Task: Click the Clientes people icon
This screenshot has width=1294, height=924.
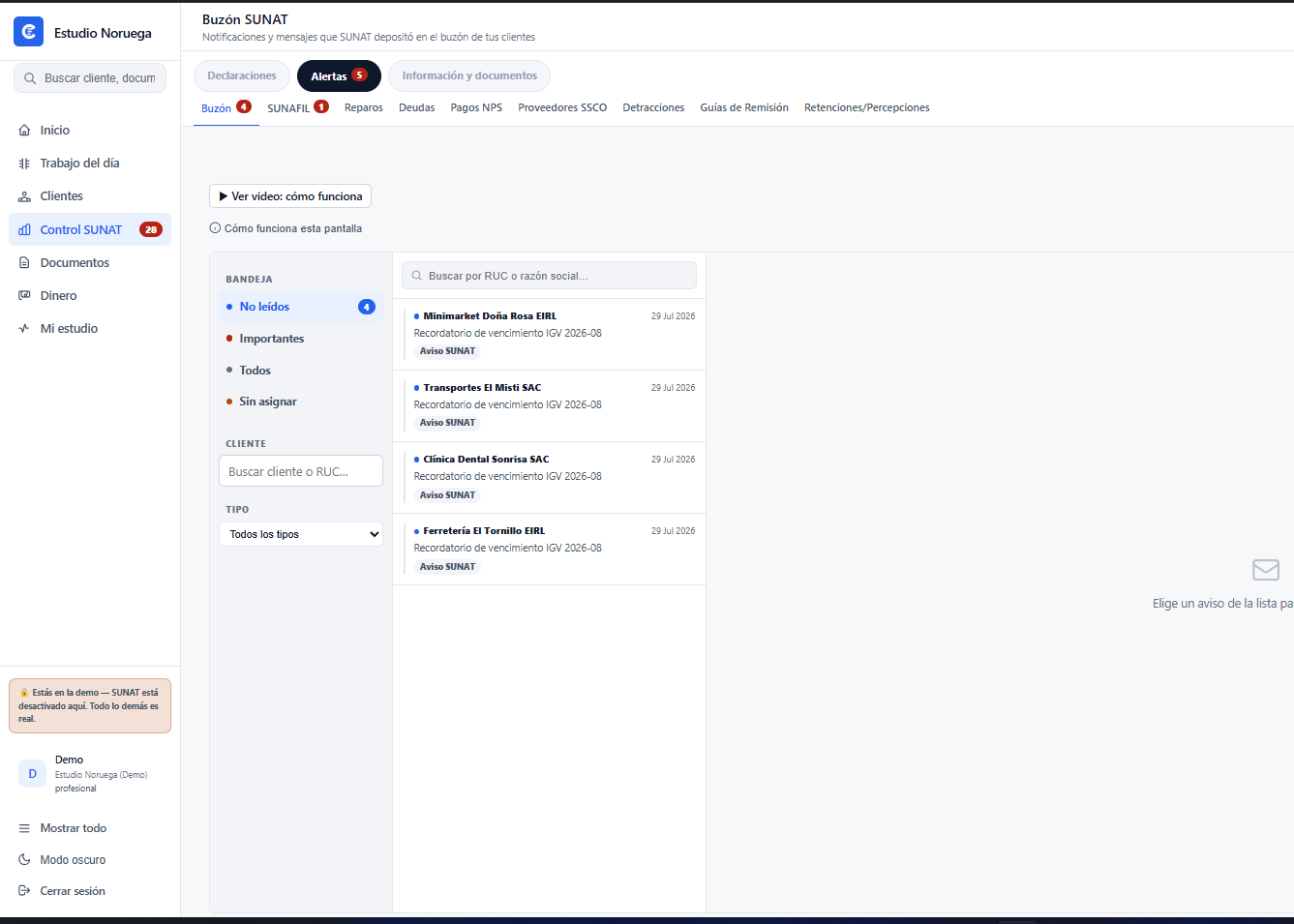Action: (24, 196)
